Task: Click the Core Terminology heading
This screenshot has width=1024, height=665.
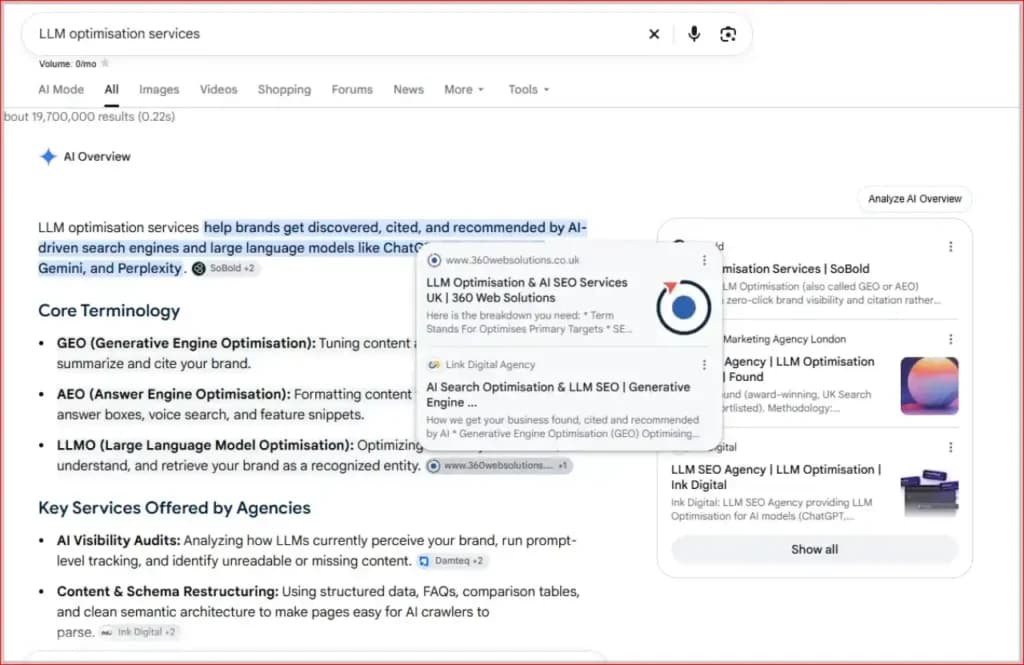Action: (x=109, y=310)
